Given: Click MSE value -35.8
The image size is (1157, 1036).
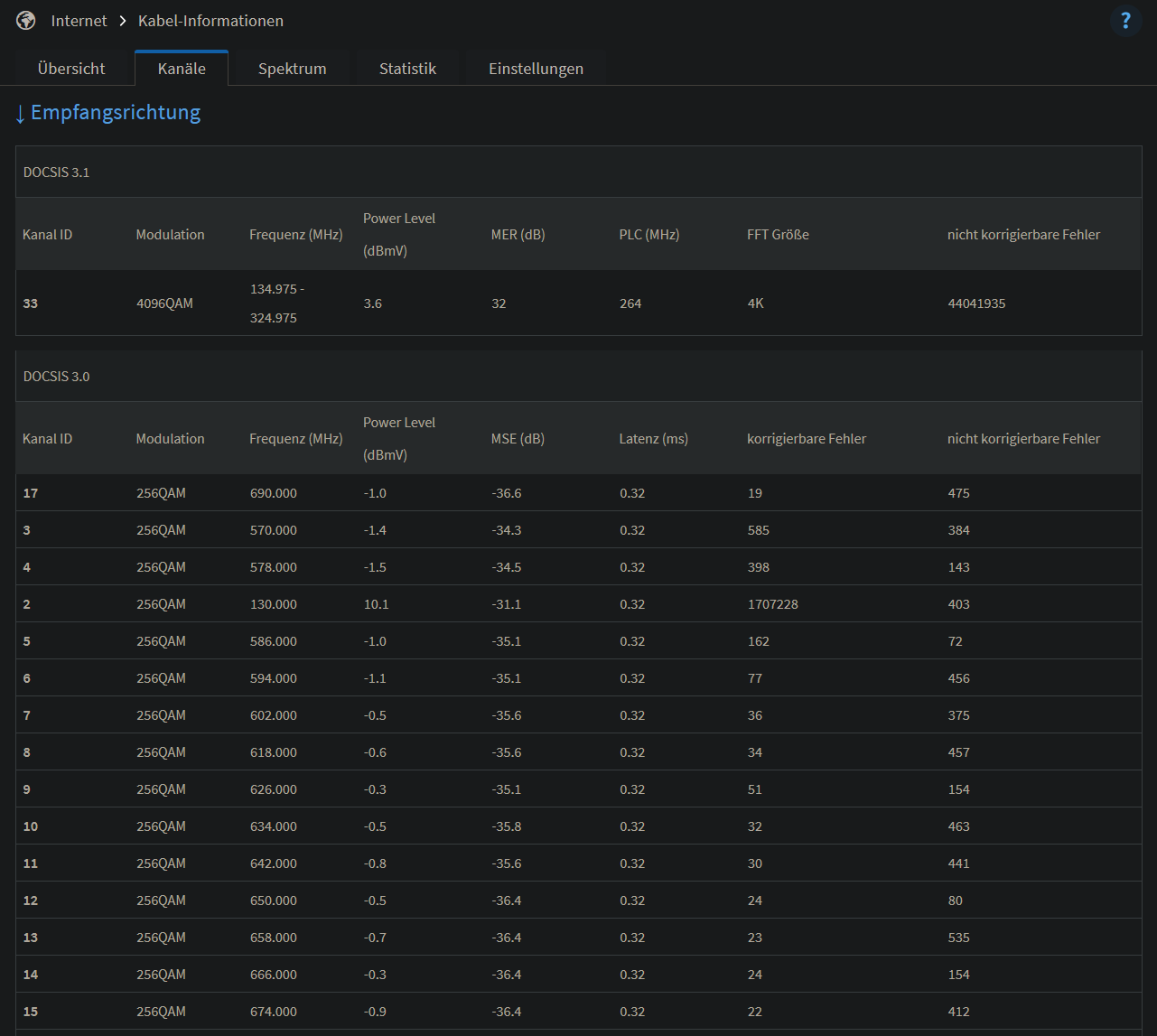Looking at the screenshot, I should (x=507, y=826).
